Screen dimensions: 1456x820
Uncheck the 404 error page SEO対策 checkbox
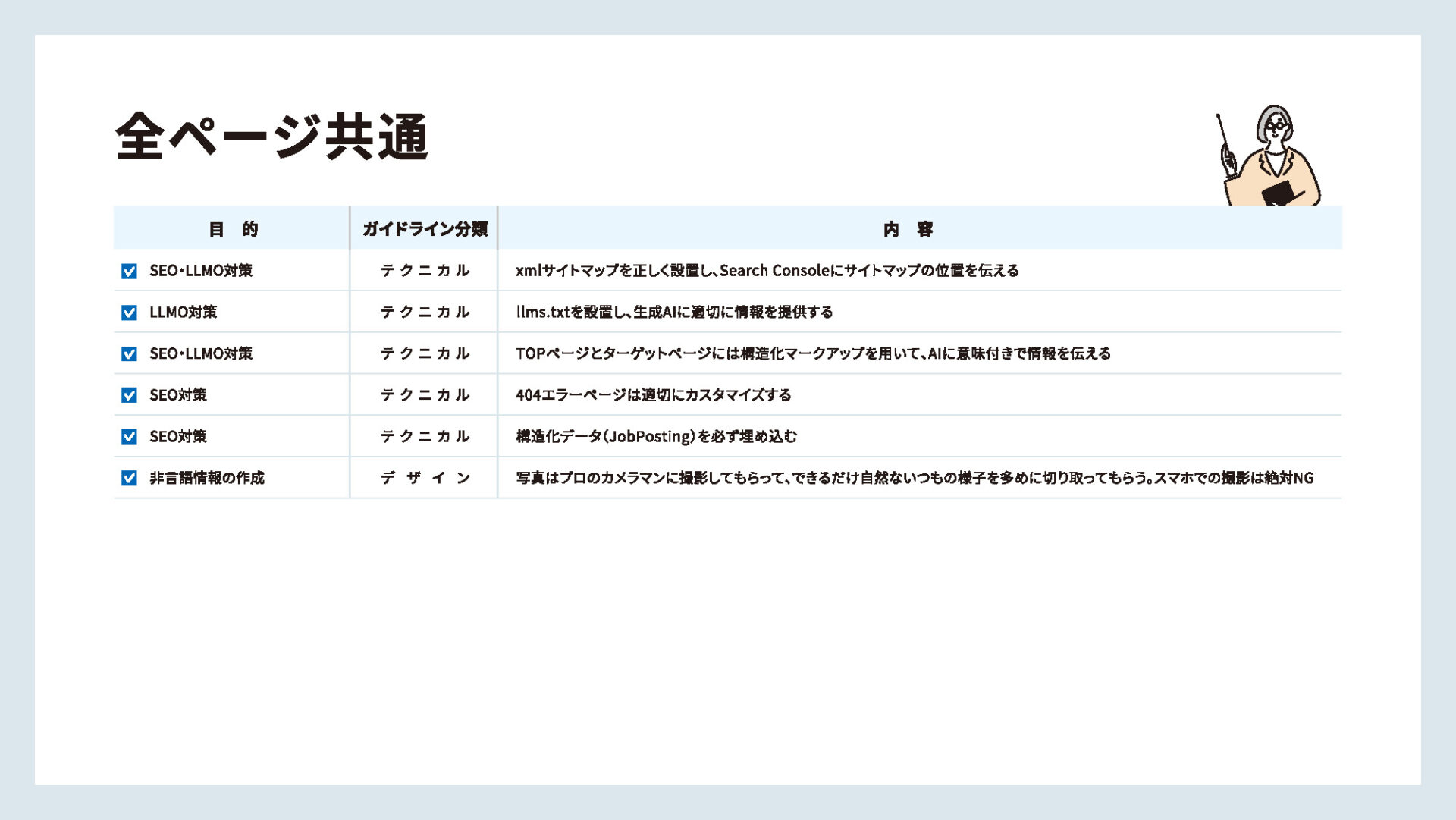(x=129, y=395)
